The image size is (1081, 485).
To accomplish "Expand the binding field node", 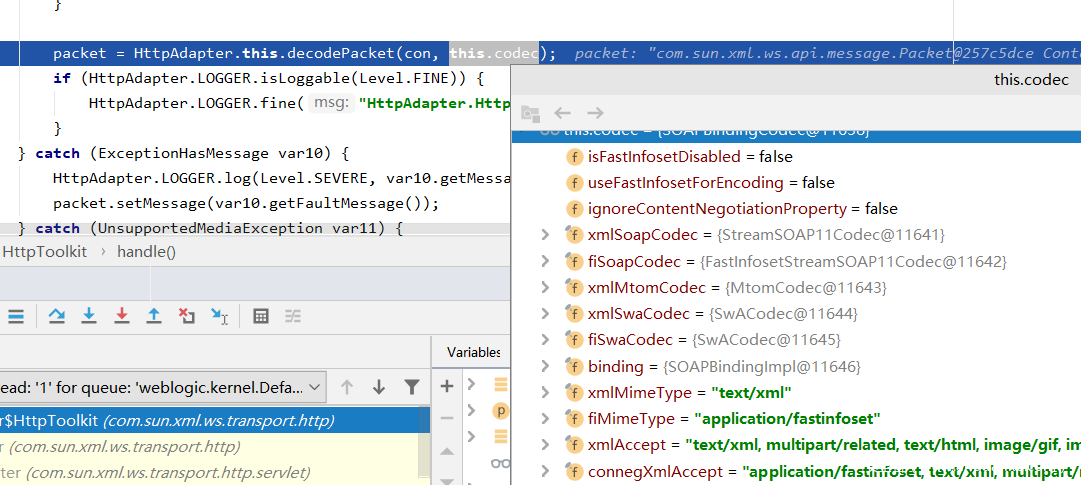I will pyautogui.click(x=545, y=366).
